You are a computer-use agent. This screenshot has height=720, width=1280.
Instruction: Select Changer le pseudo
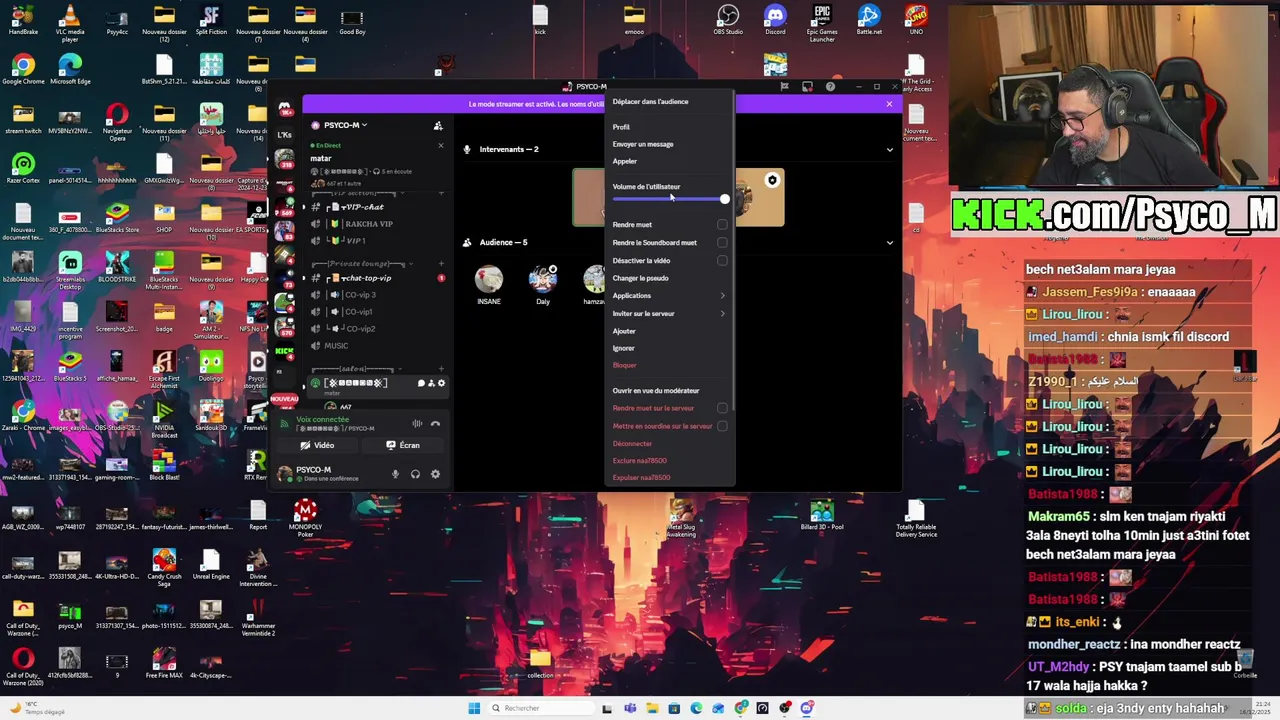coord(641,278)
